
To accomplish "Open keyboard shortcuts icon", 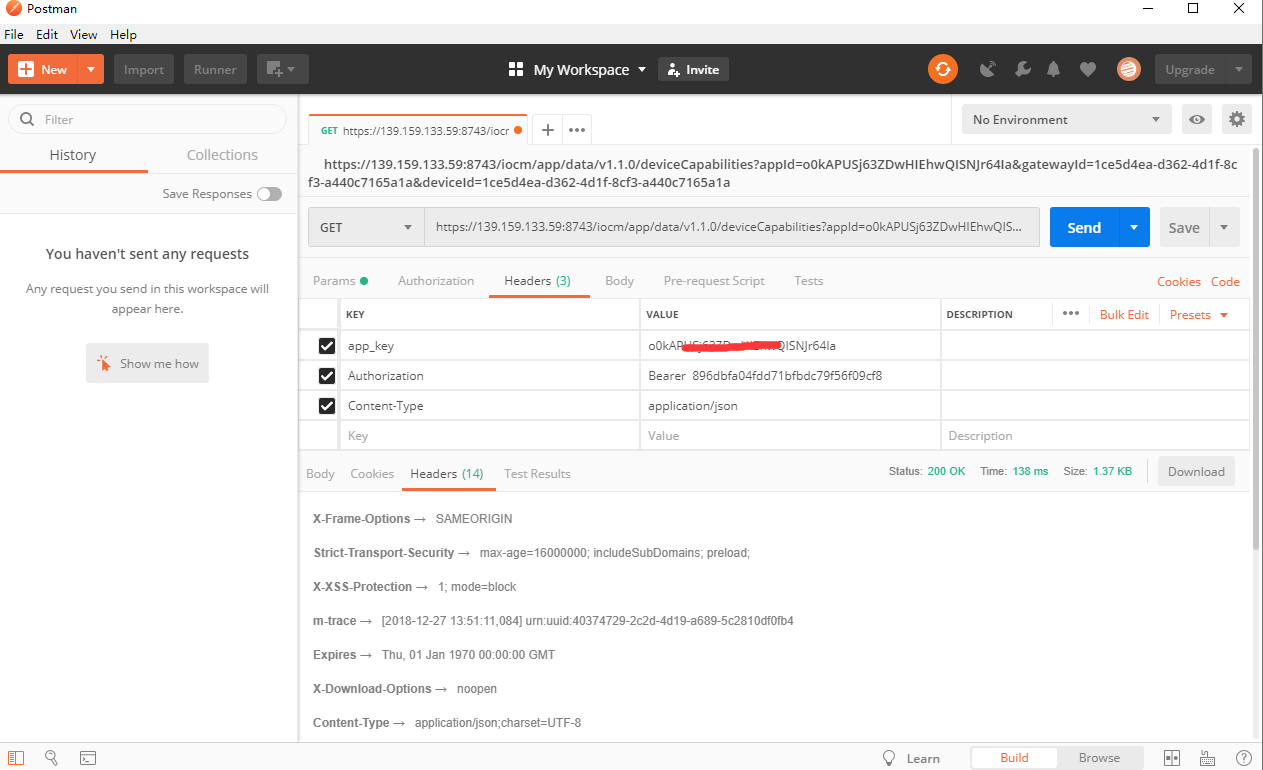I will (x=1208, y=758).
